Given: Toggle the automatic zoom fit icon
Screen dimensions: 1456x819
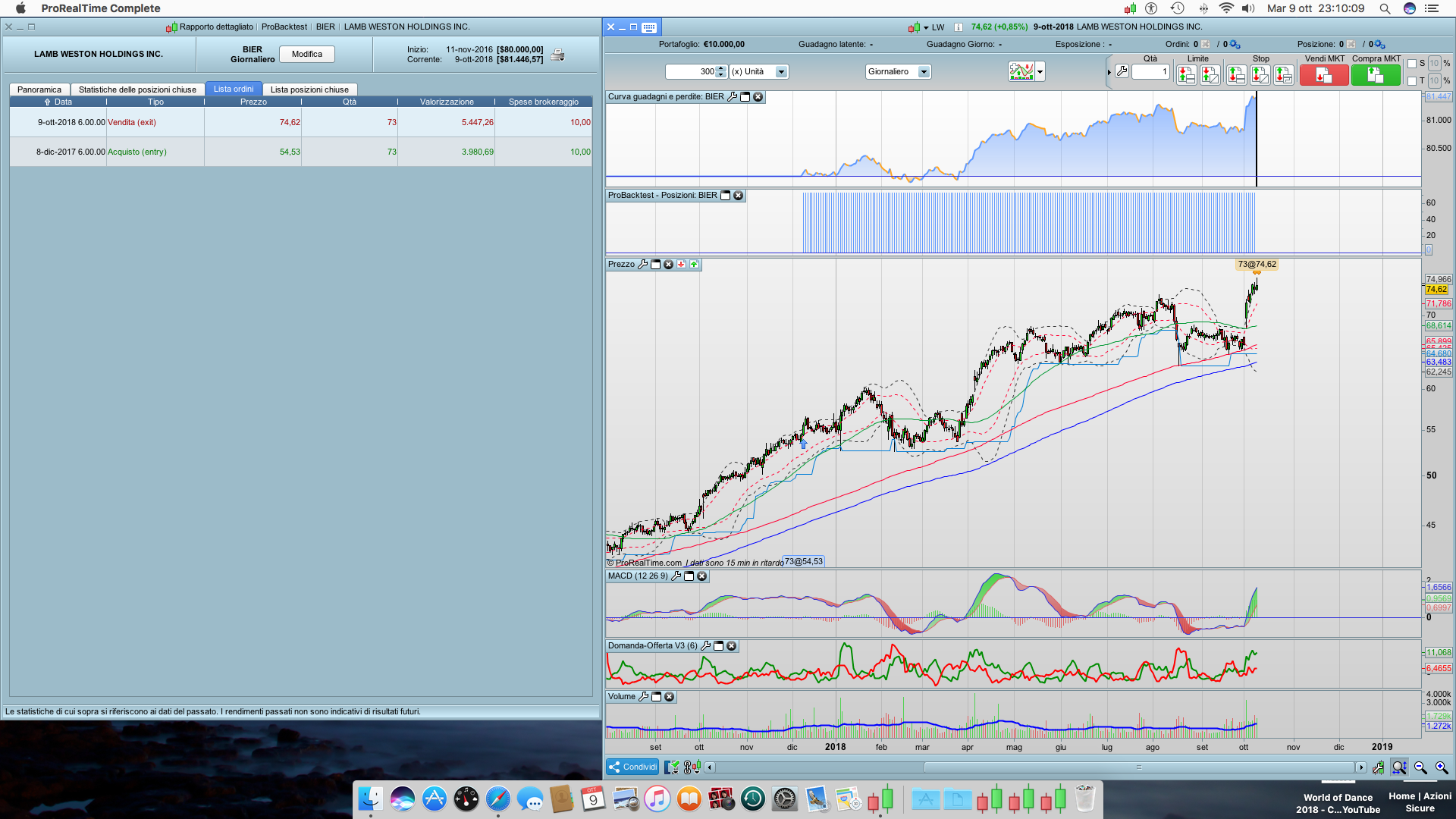Looking at the screenshot, I should pyautogui.click(x=1399, y=767).
